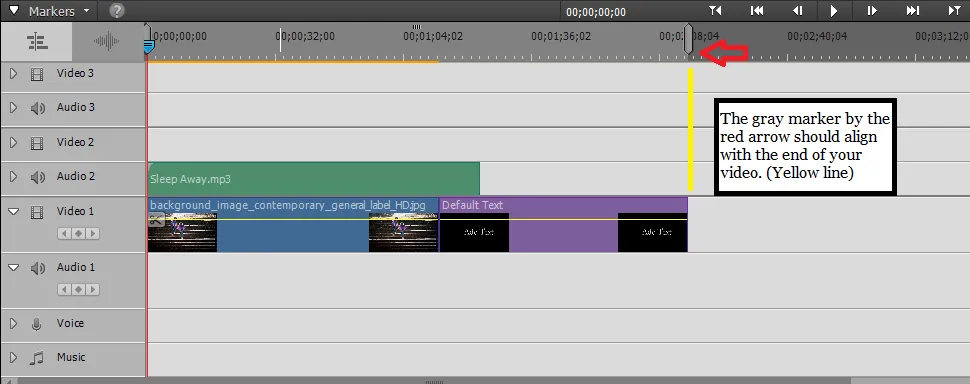Select the Default Text title clip
Image resolution: width=970 pixels, height=384 pixels.
563,225
